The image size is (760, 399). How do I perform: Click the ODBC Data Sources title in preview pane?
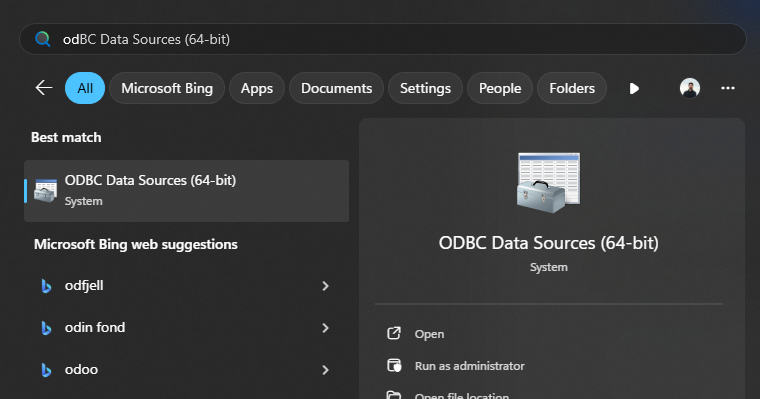(548, 243)
